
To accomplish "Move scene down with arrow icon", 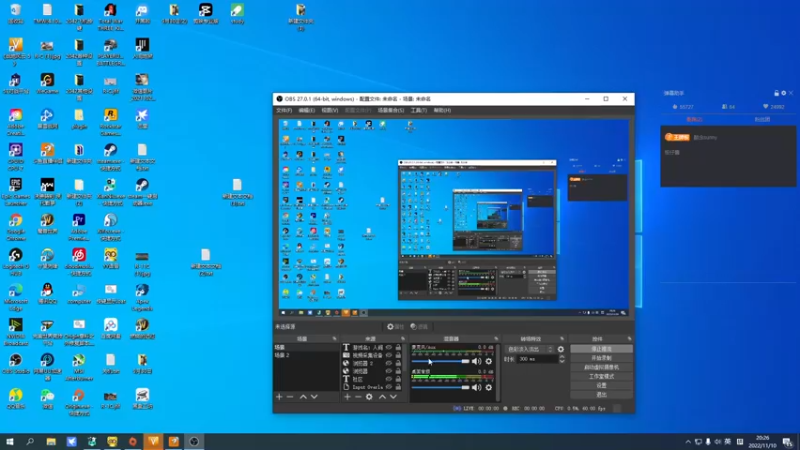I will pos(314,396).
